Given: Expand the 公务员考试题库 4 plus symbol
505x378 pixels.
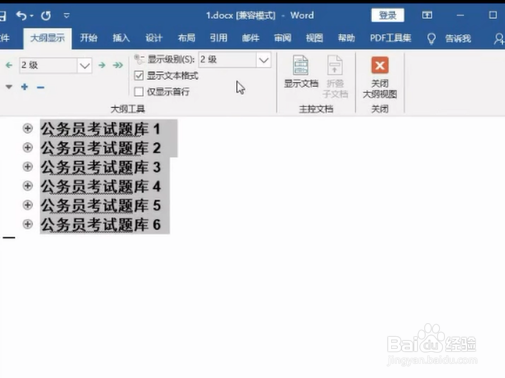Looking at the screenshot, I should coord(28,186).
